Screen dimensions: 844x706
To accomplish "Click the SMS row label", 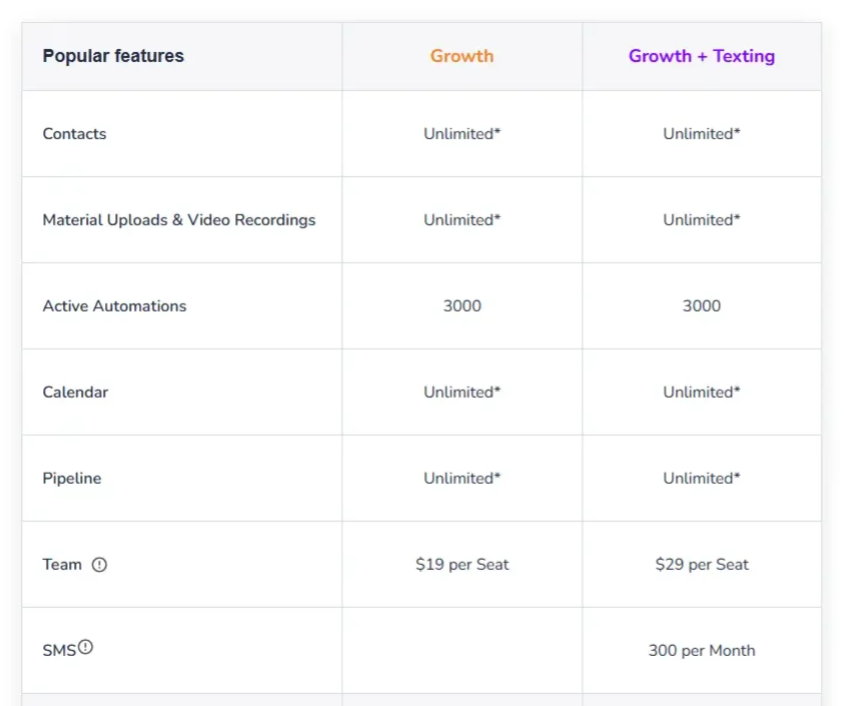I will [59, 650].
